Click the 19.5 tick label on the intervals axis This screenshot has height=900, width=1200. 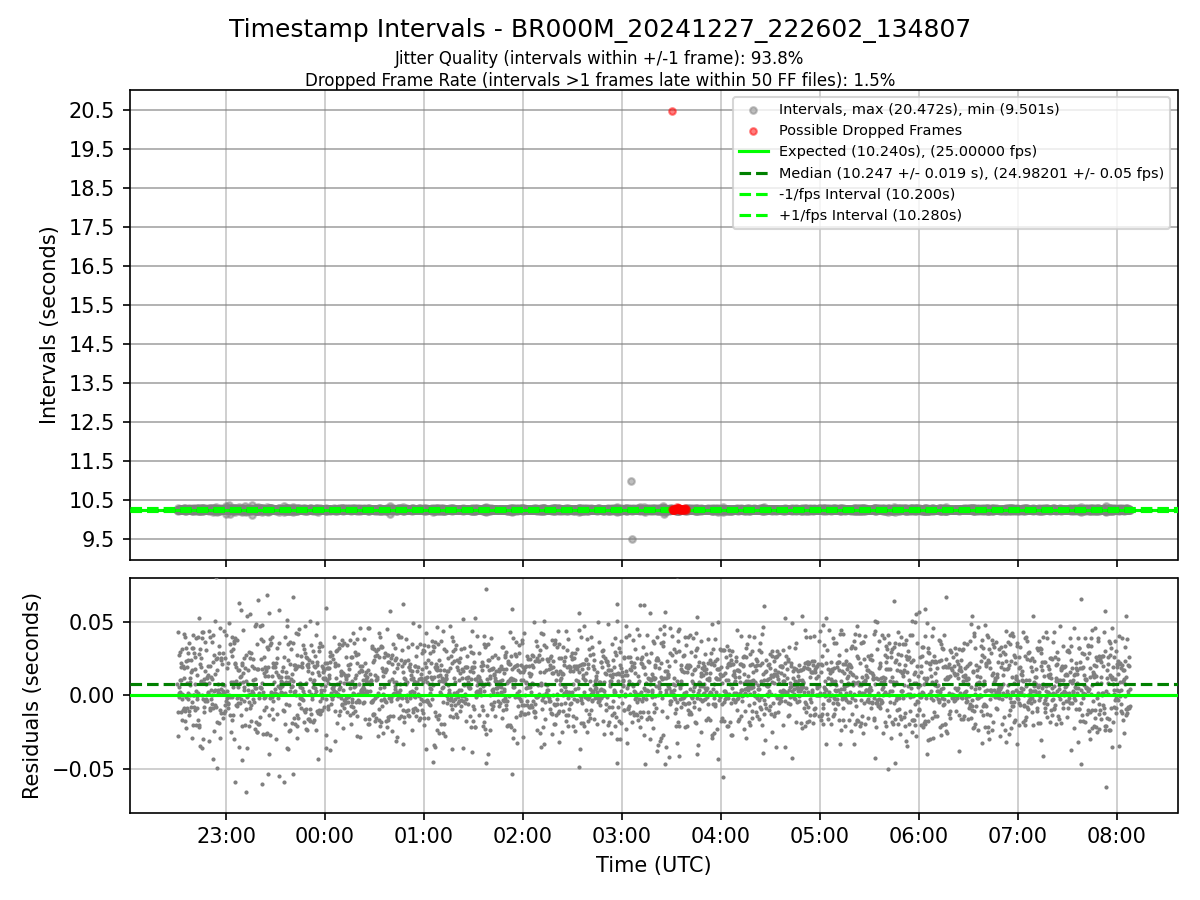(x=92, y=149)
